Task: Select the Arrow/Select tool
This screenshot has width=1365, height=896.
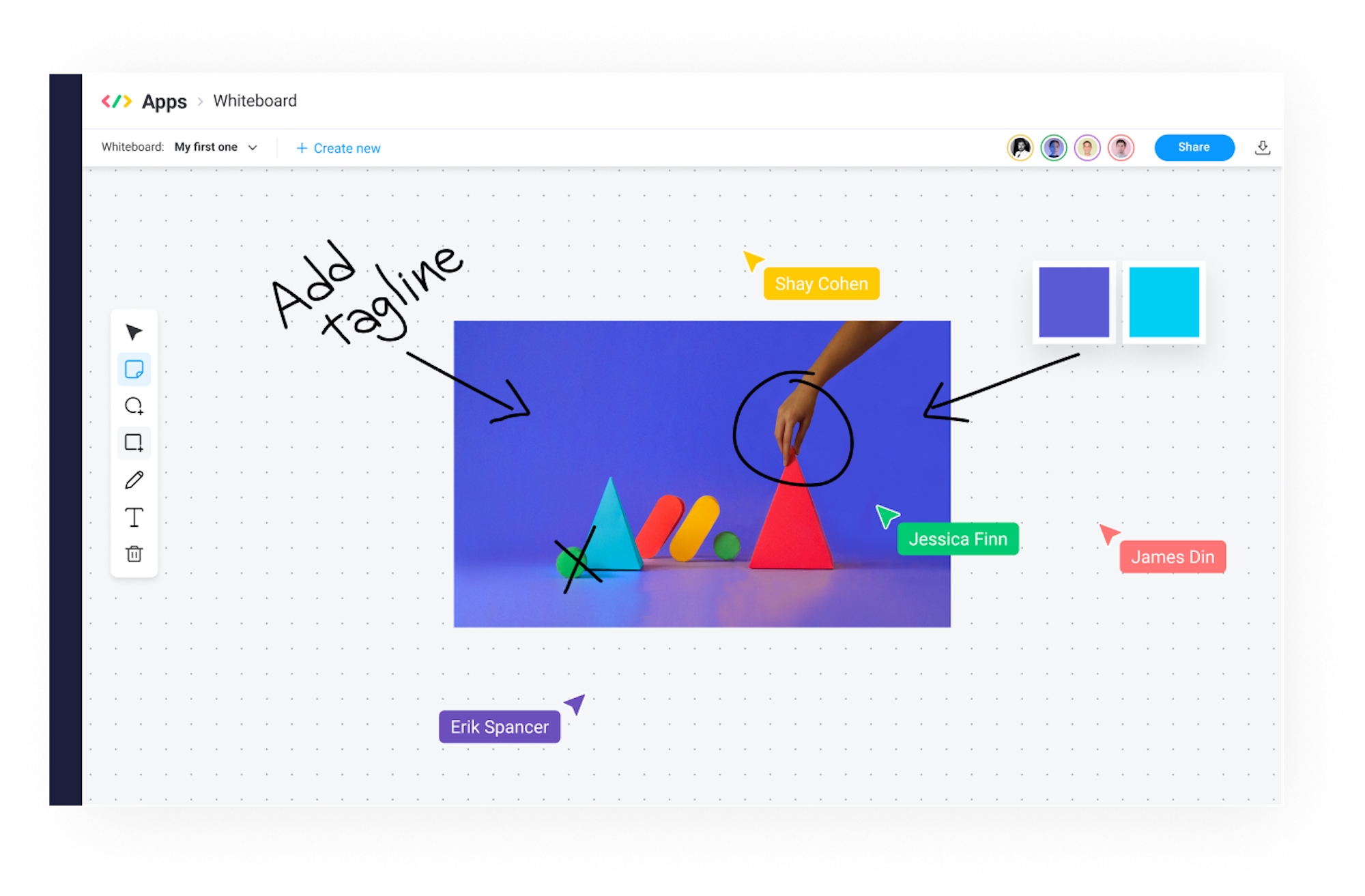Action: (x=134, y=332)
